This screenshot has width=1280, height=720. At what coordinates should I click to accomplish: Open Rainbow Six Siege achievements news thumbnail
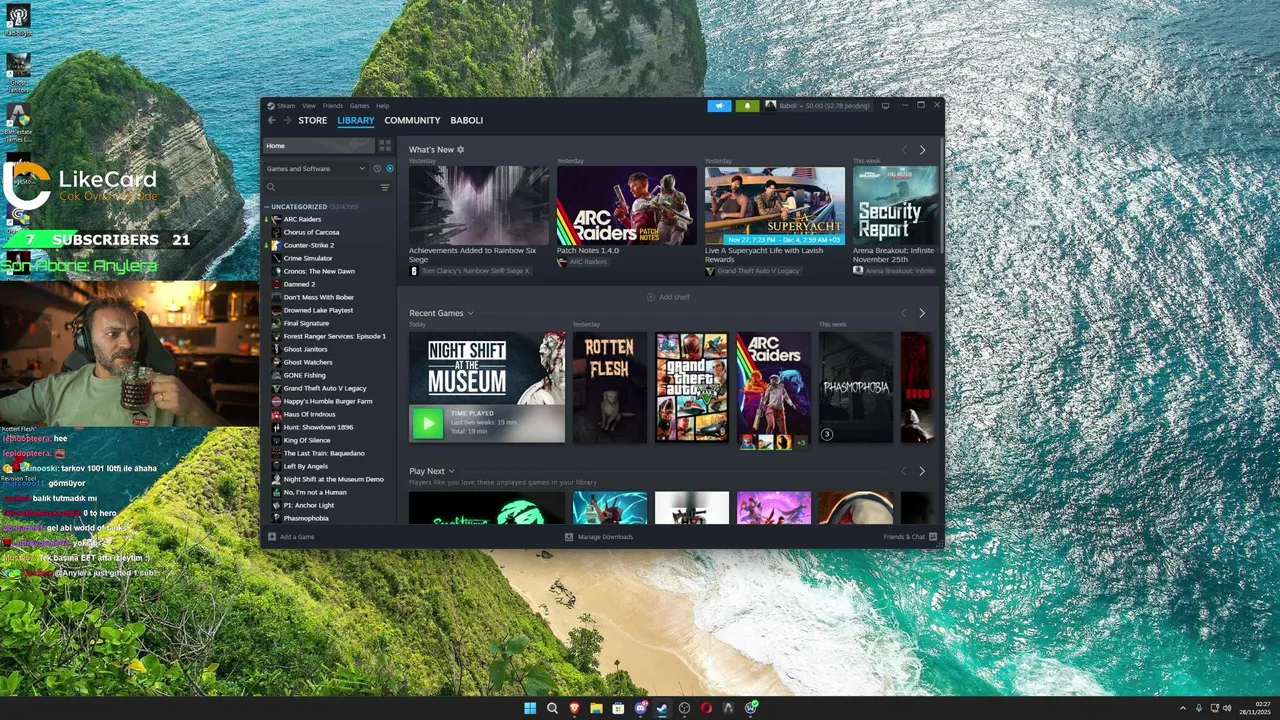point(479,205)
